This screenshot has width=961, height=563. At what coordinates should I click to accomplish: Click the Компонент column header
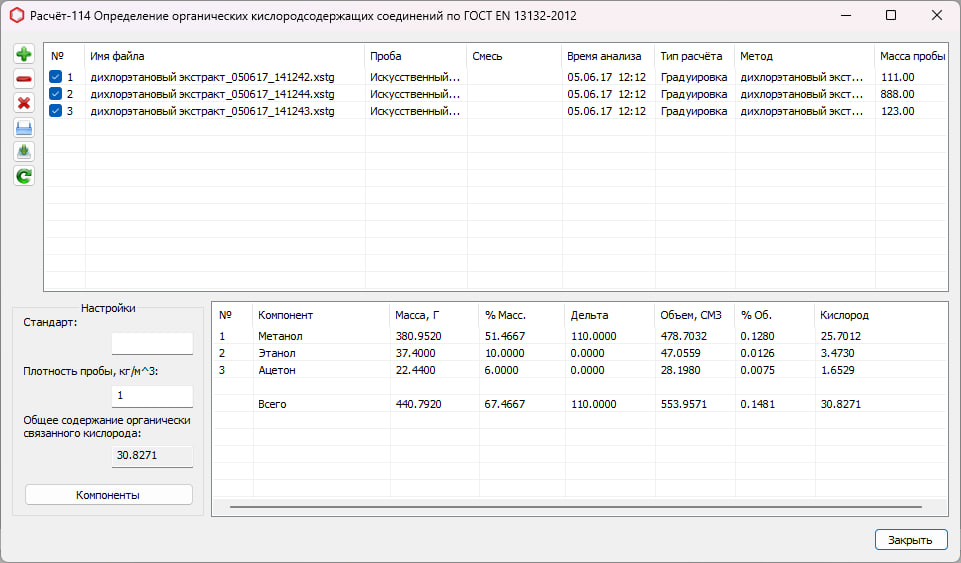click(x=321, y=315)
